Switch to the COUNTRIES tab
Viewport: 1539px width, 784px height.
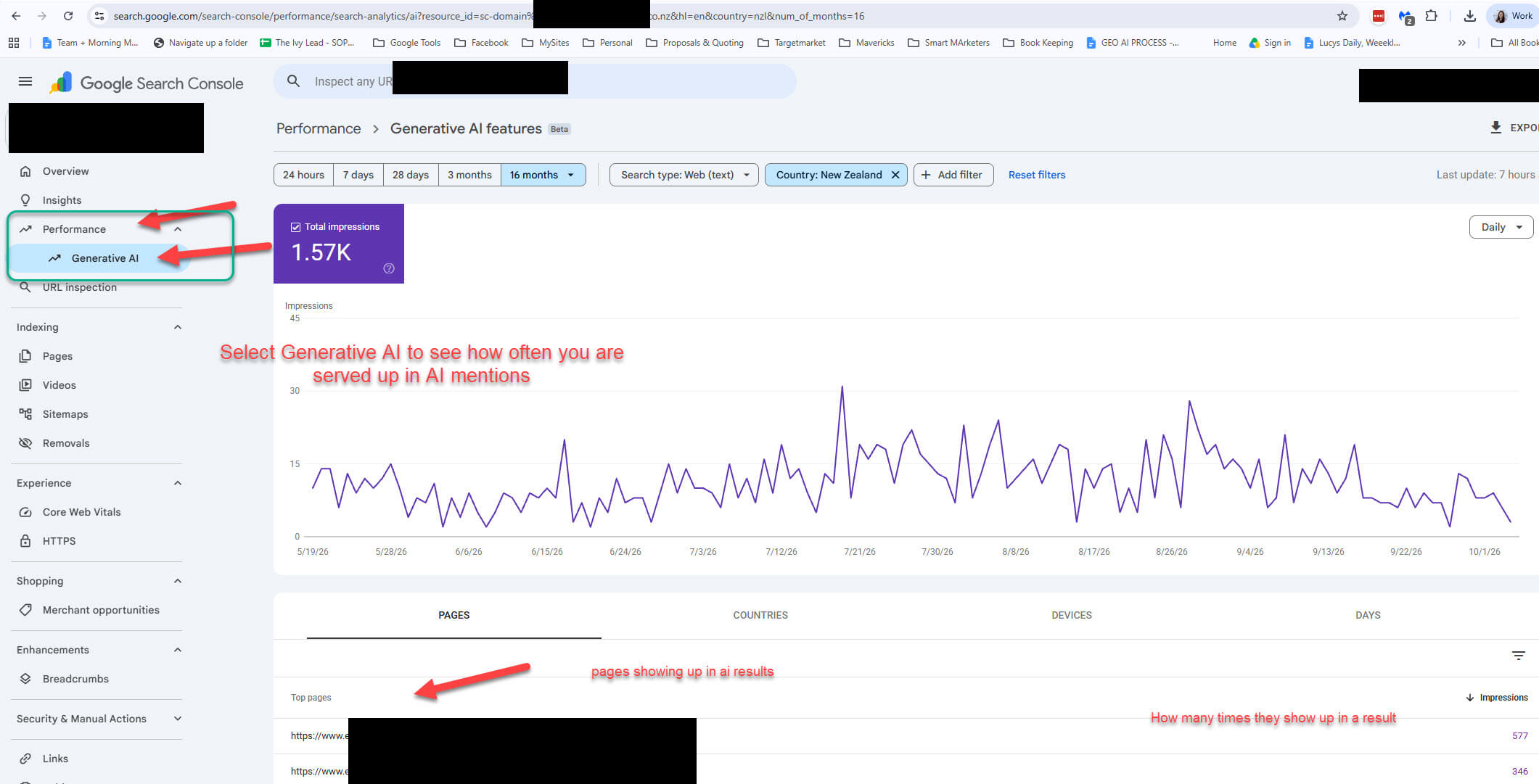tap(760, 615)
